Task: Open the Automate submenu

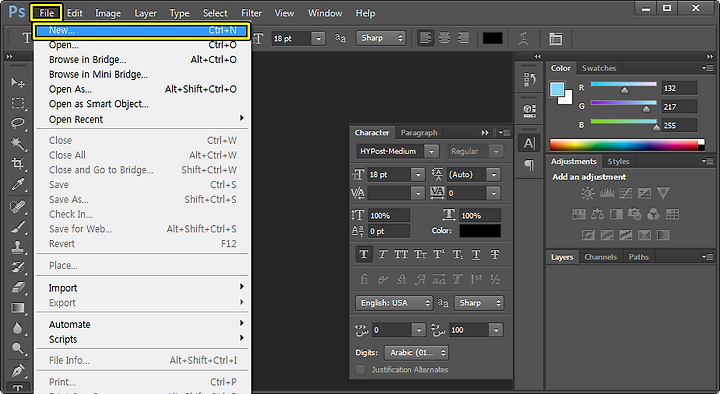Action: tap(142, 324)
